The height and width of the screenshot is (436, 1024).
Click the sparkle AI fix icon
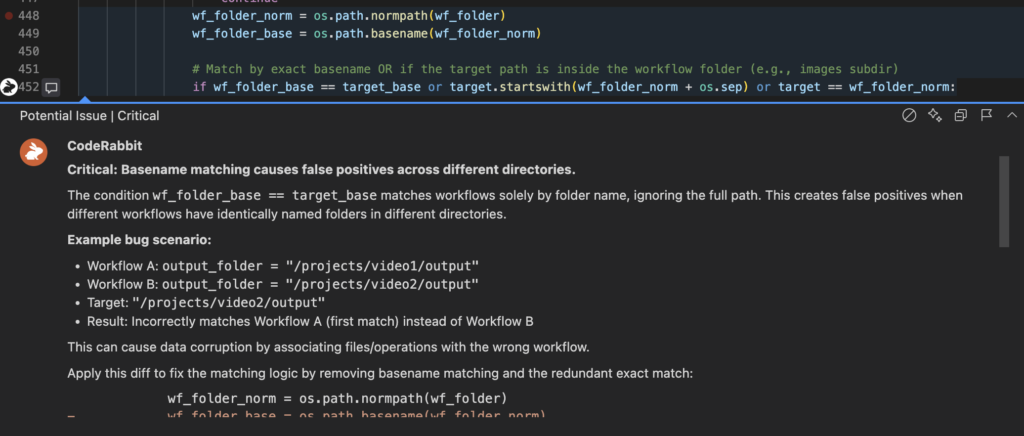pyautogui.click(x=935, y=116)
